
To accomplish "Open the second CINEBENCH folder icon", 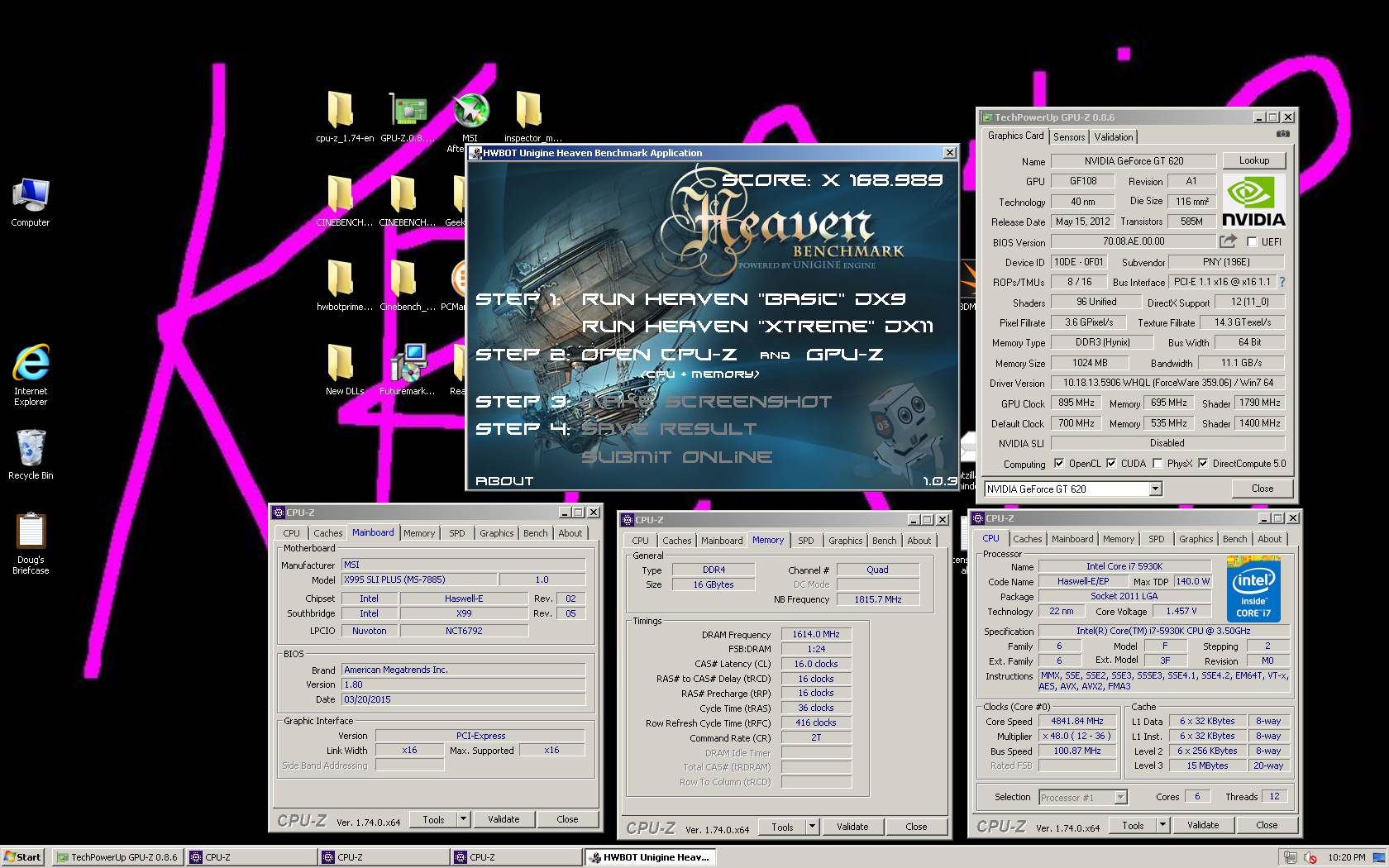I will [x=403, y=194].
